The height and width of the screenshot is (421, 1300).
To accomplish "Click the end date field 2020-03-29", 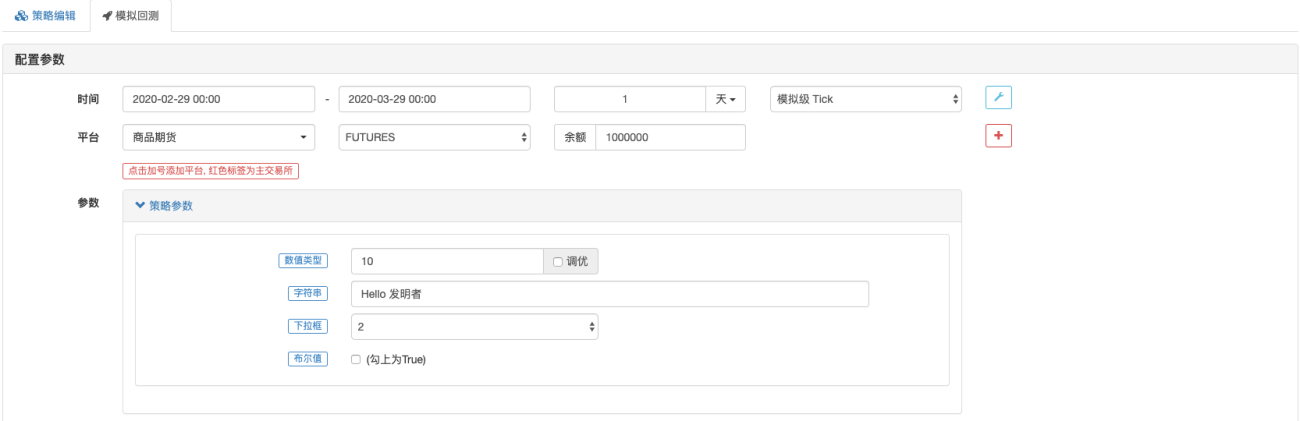I will click(x=434, y=99).
